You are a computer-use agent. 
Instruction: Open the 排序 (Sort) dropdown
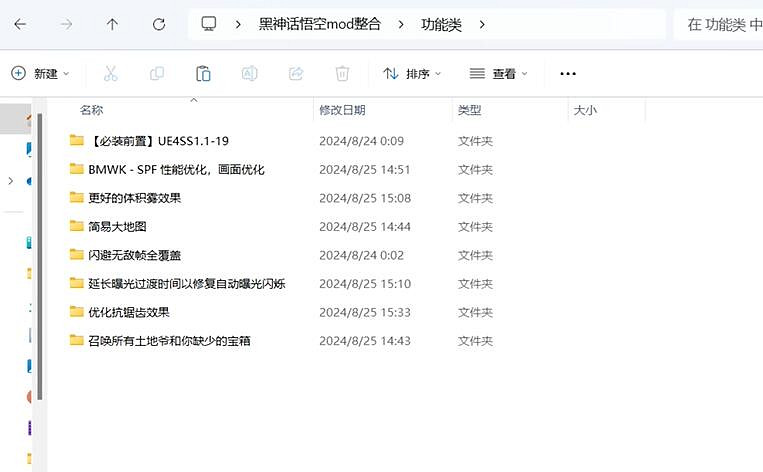(x=412, y=73)
